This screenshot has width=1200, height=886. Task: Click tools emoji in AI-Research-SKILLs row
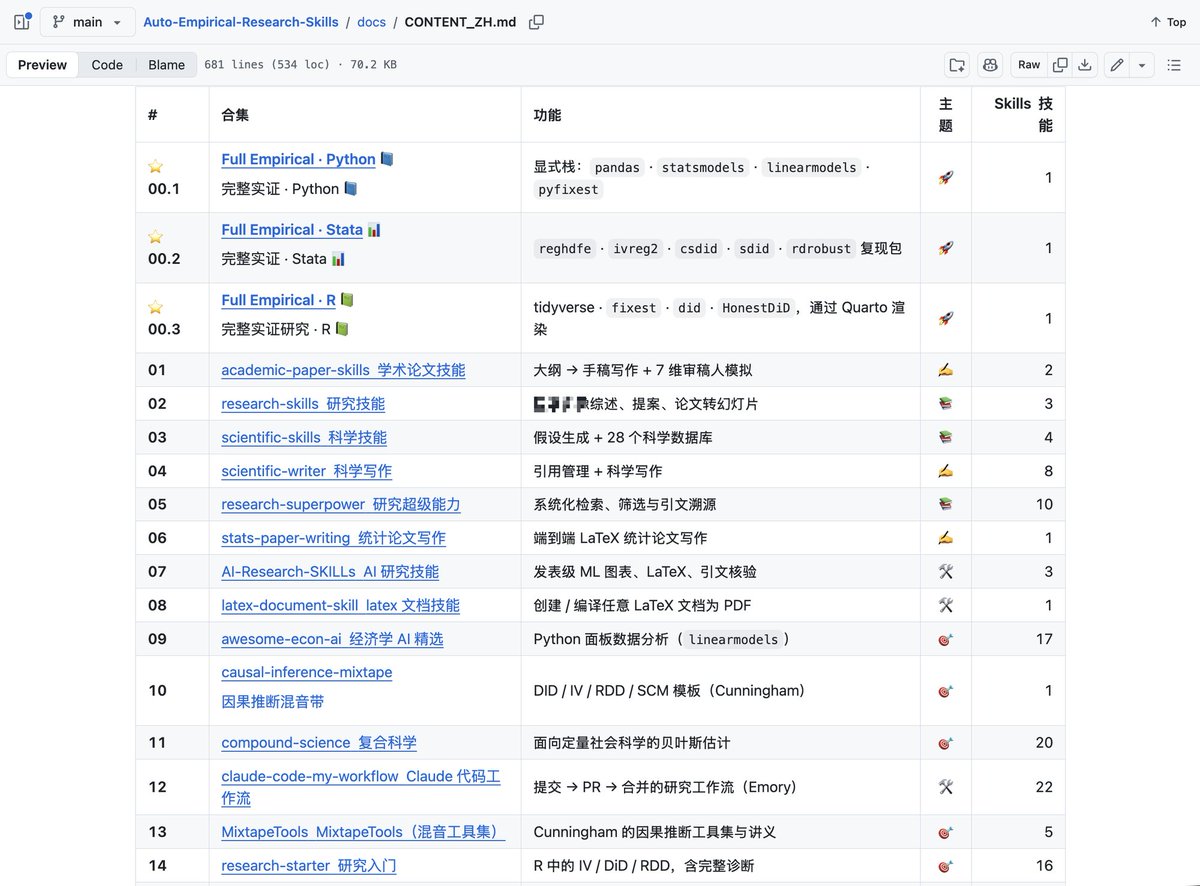(x=946, y=572)
